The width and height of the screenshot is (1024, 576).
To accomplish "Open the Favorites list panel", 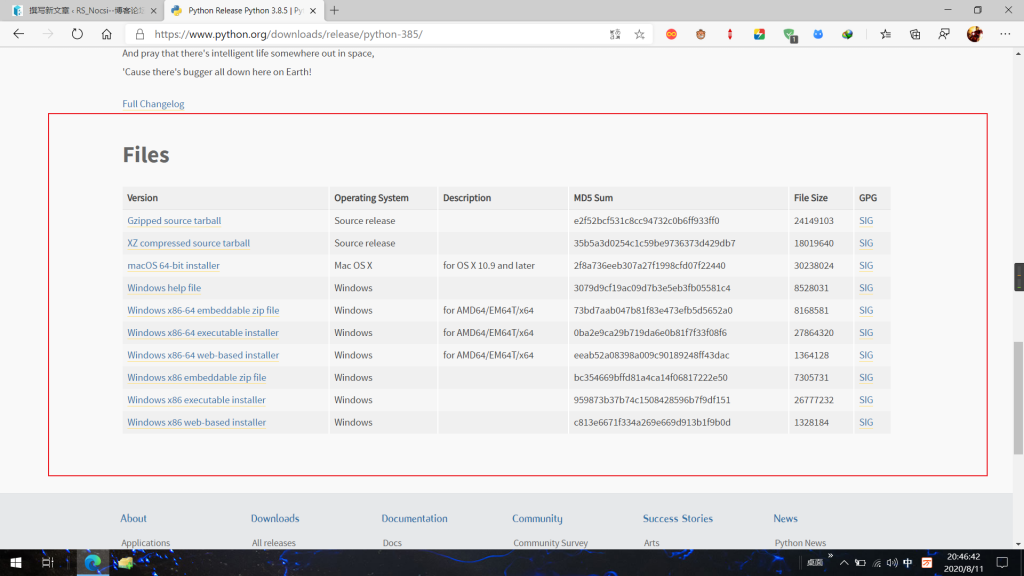I will 886,34.
